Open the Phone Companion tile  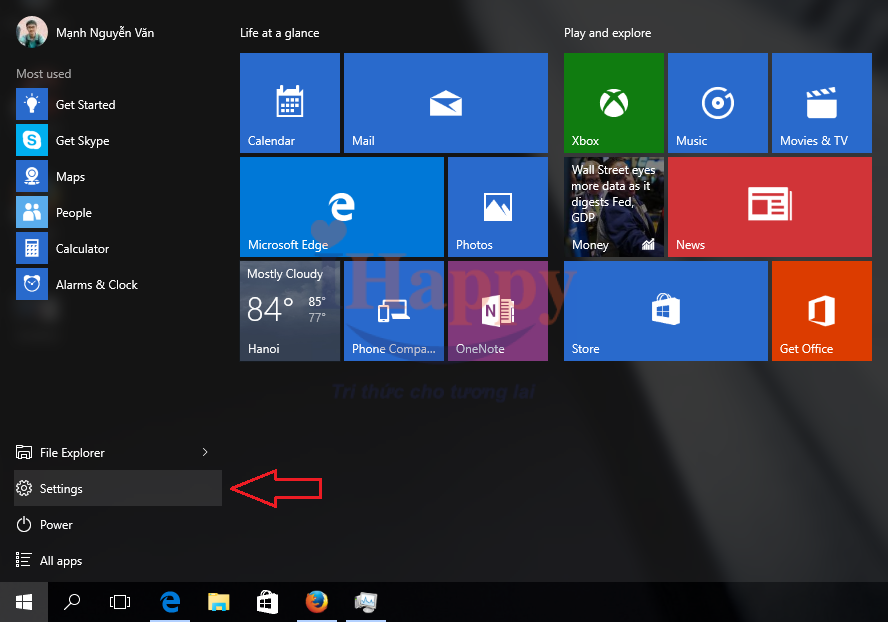[394, 311]
